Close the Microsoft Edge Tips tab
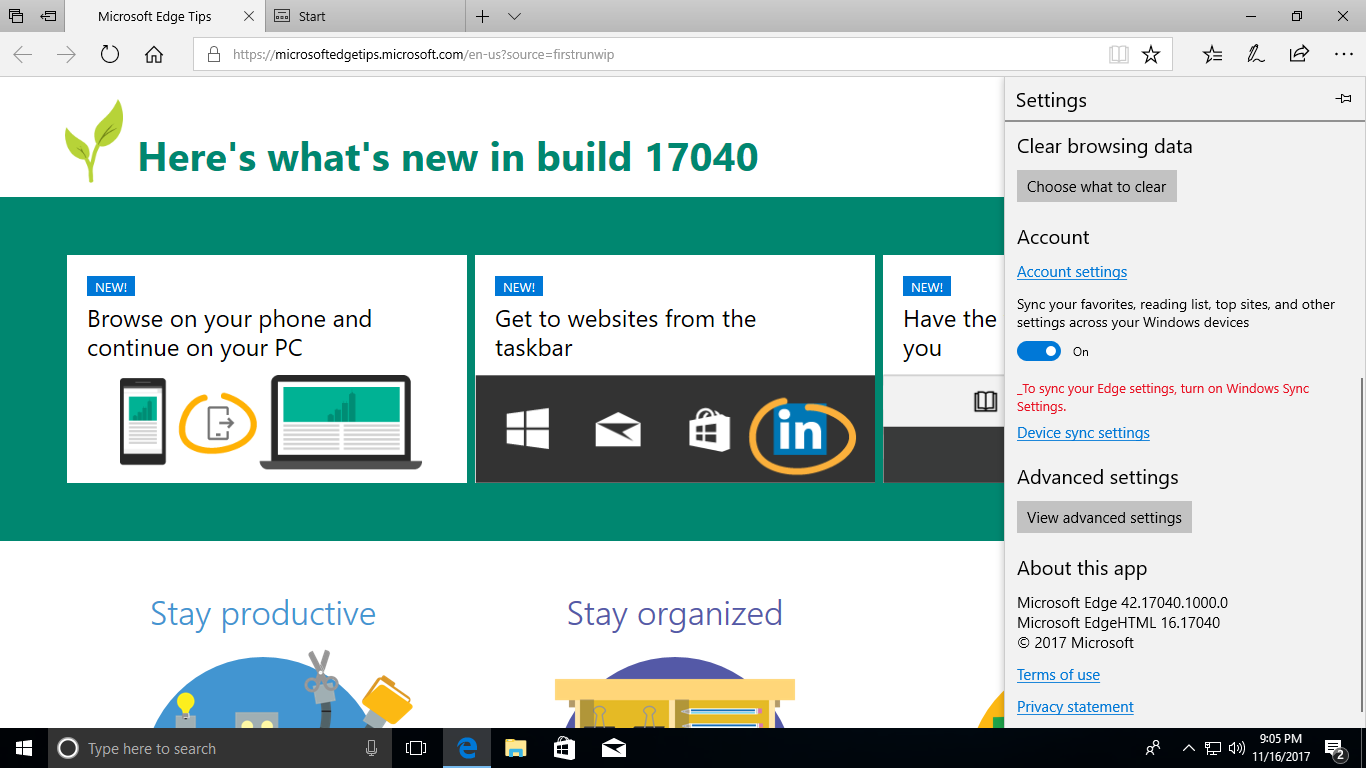 (x=249, y=16)
